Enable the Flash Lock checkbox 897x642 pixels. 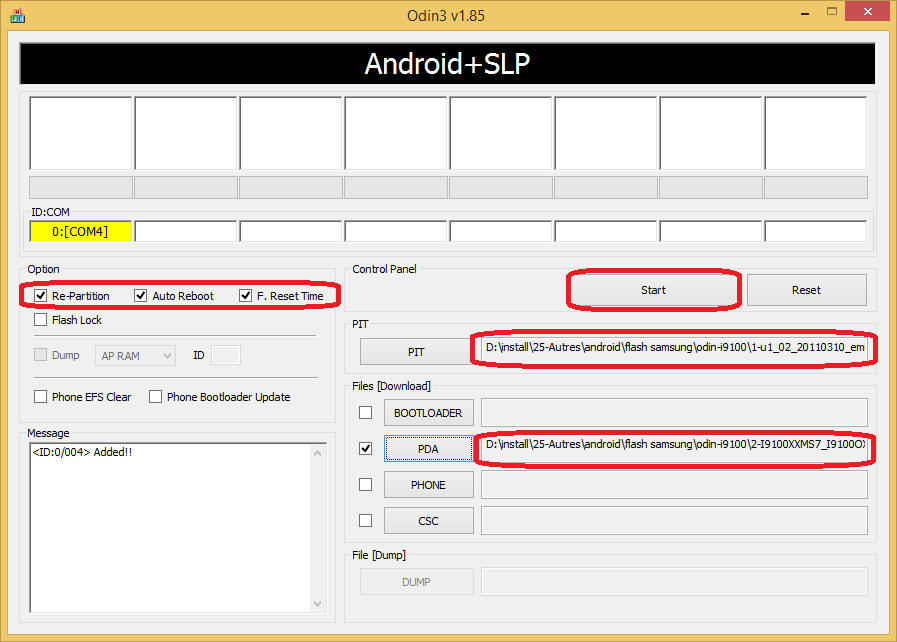point(41,319)
